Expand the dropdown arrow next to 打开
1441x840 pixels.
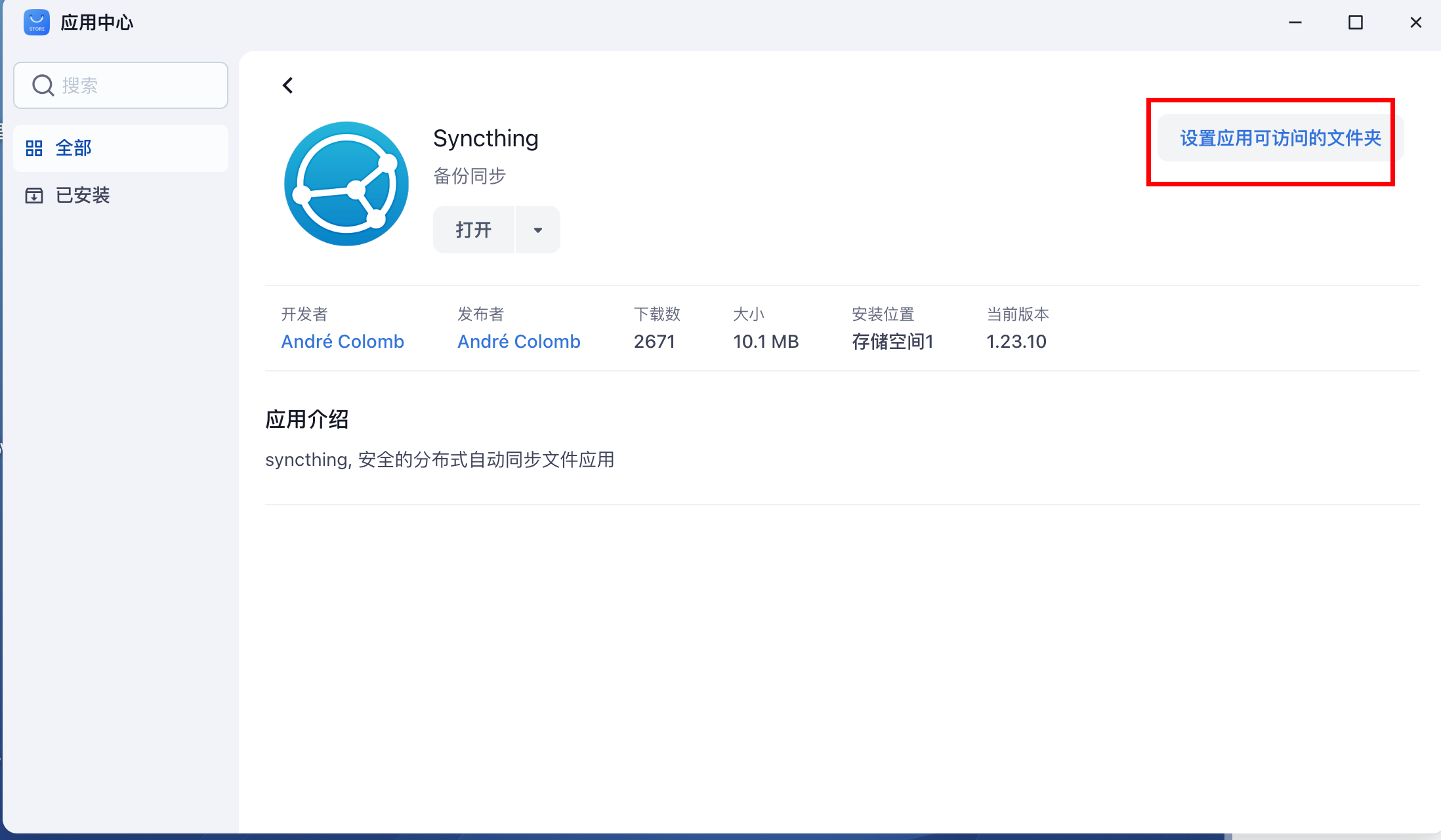pyautogui.click(x=538, y=230)
